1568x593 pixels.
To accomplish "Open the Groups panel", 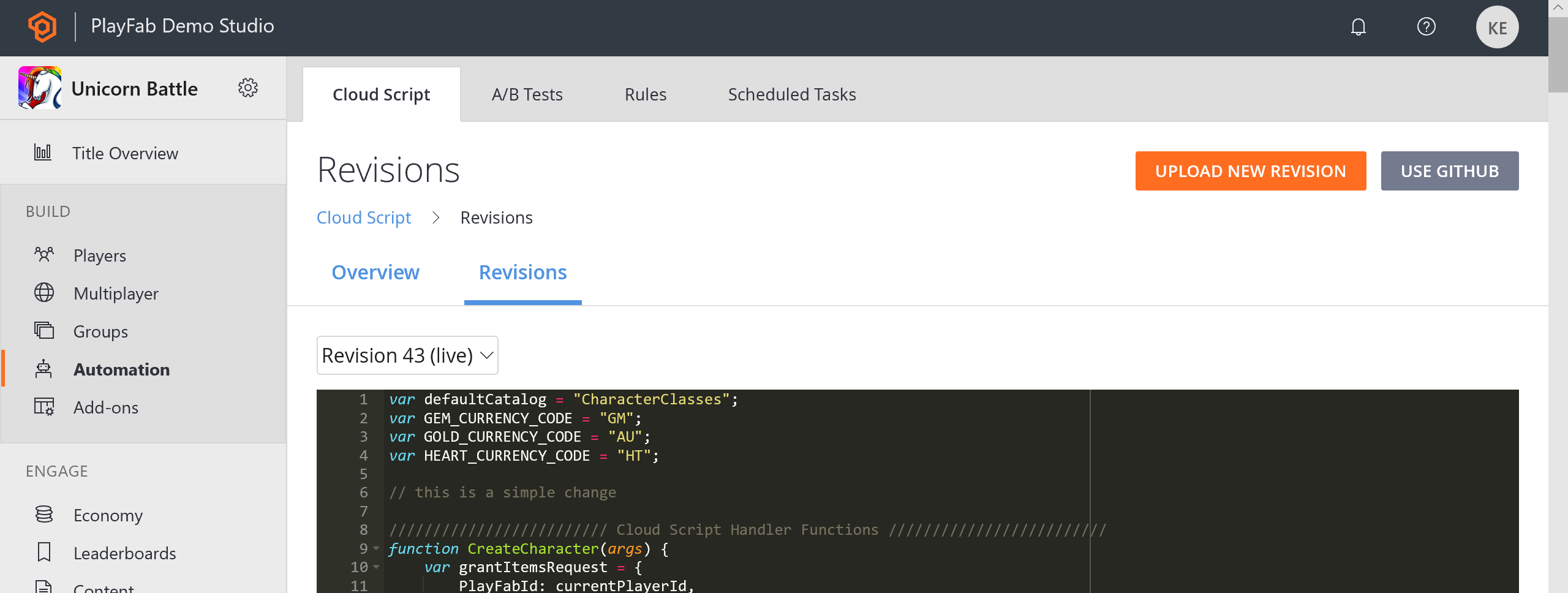I will click(100, 331).
